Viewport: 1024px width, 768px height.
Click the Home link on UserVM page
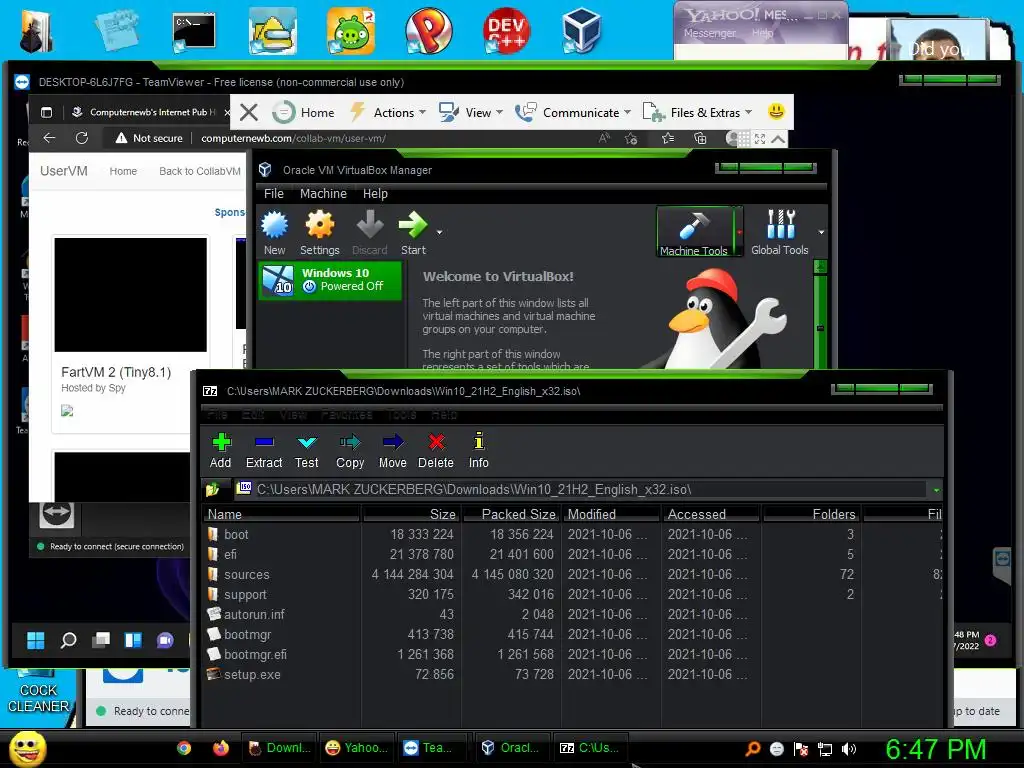pyautogui.click(x=123, y=171)
